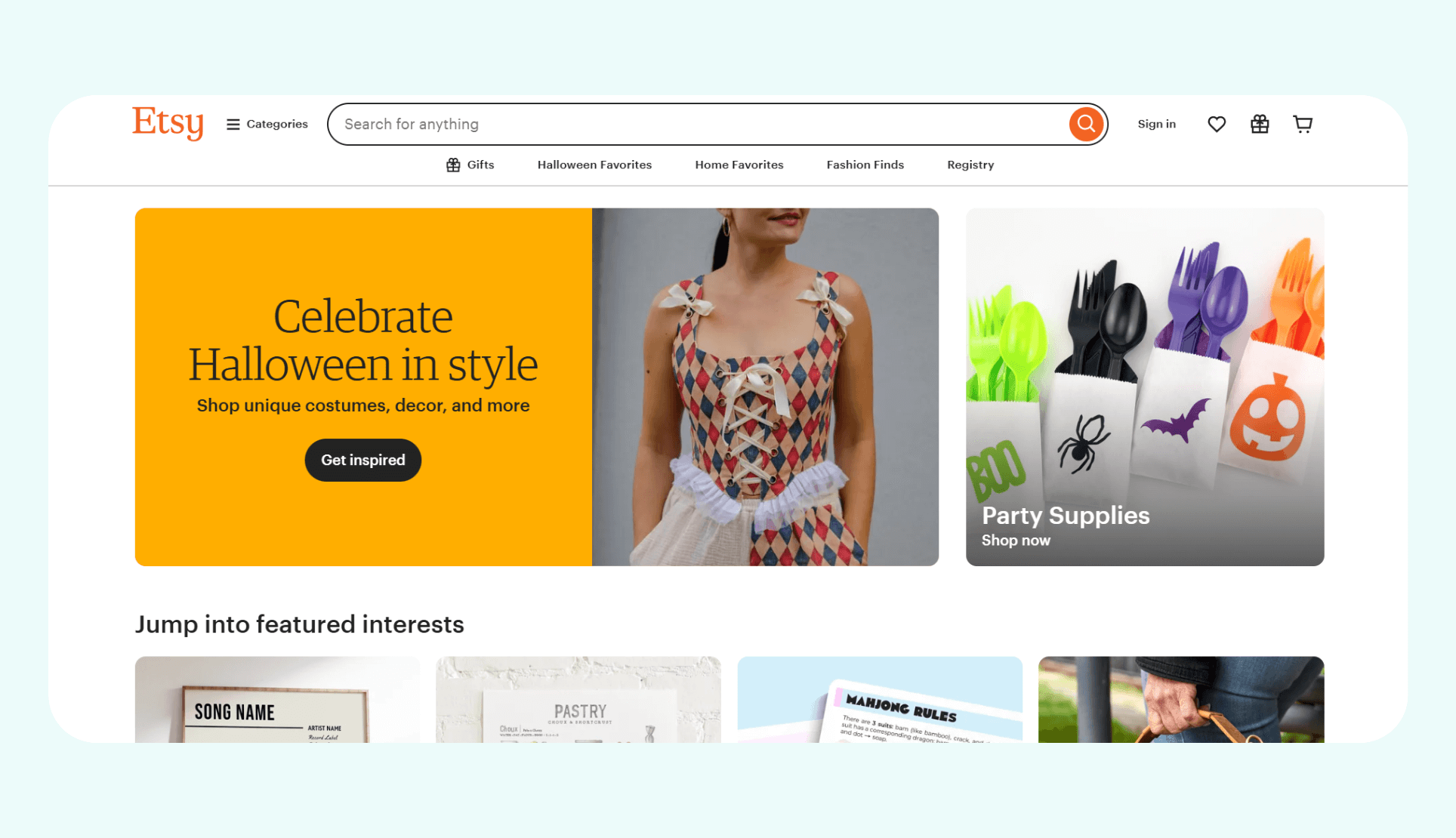Viewport: 1456px width, 838px height.
Task: Open the Song Name poster thumbnail
Action: (x=277, y=699)
